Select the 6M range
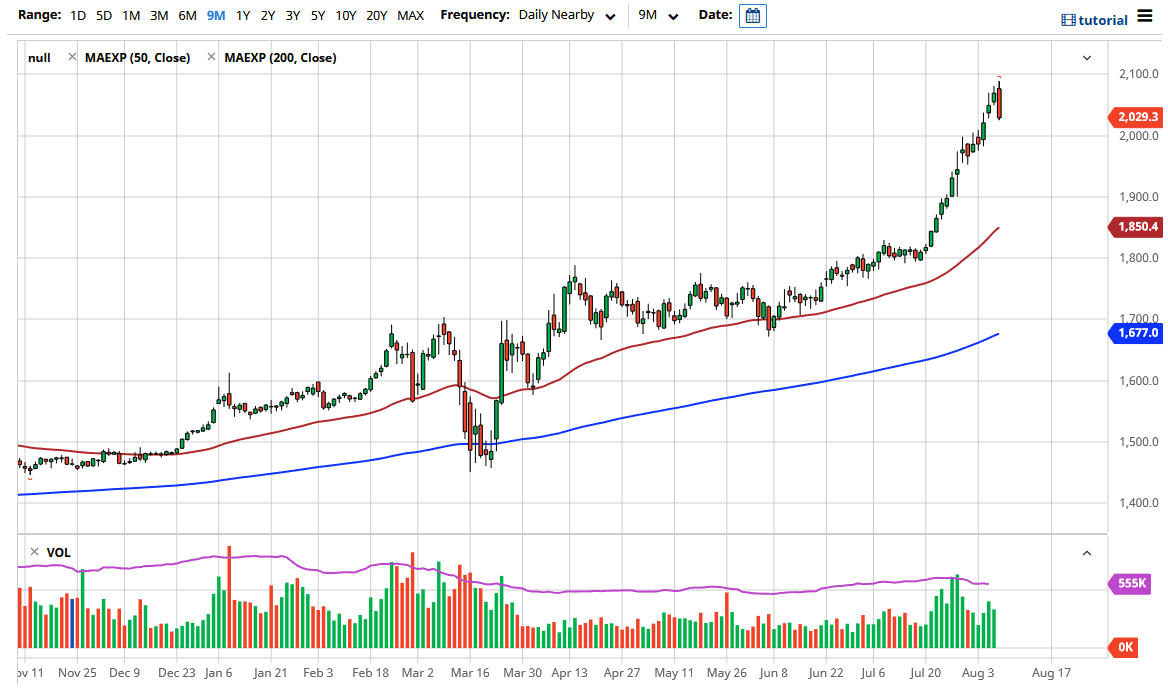The height and width of the screenshot is (692, 1168). tap(187, 16)
